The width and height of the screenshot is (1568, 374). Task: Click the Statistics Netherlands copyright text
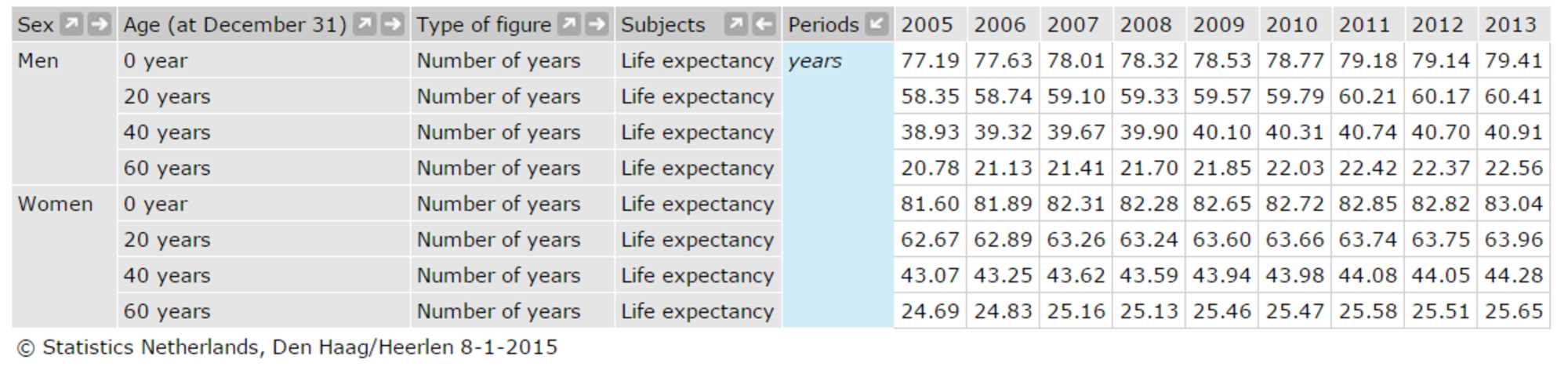click(x=287, y=347)
